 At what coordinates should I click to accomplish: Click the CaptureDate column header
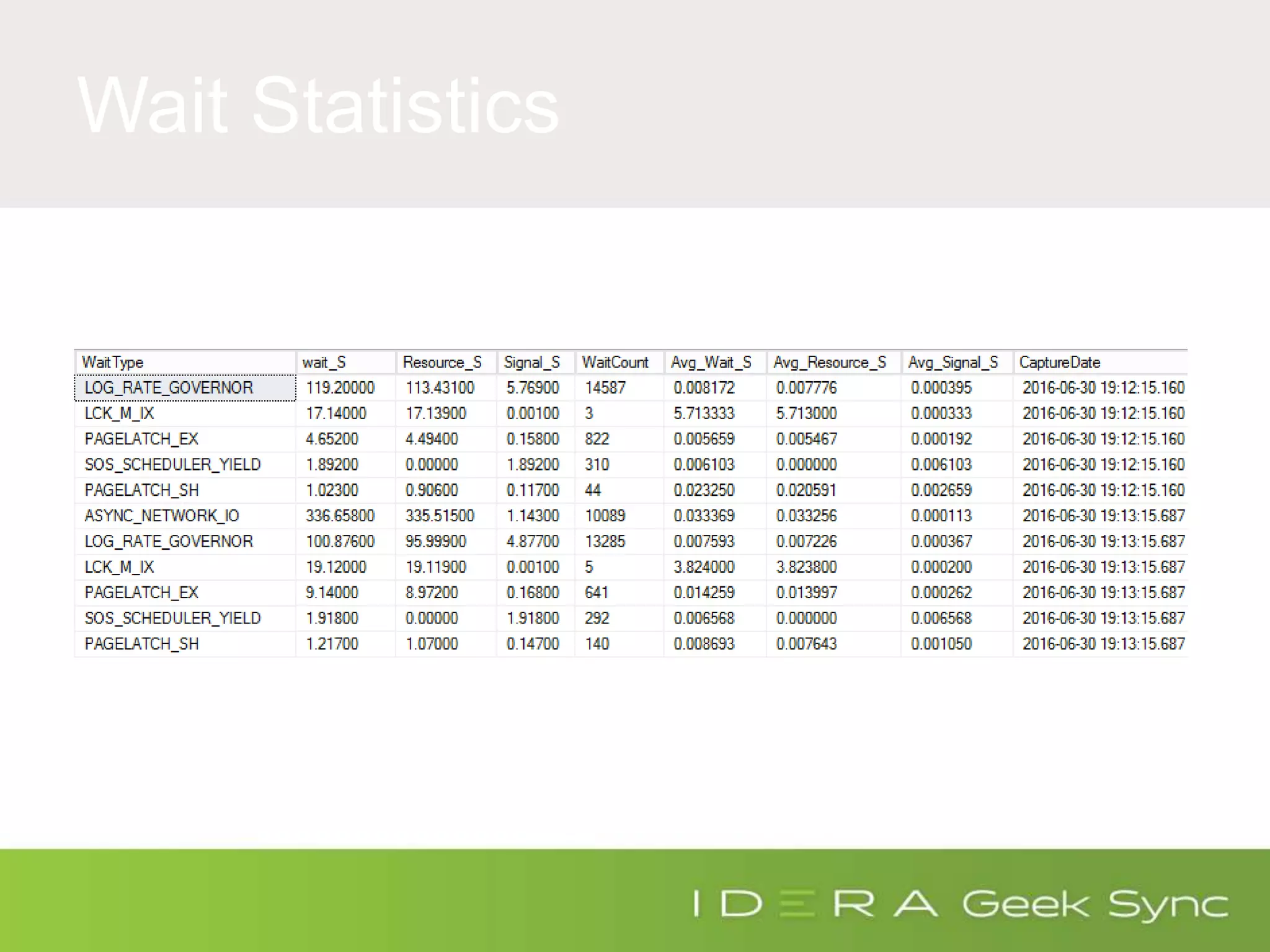(x=1060, y=362)
